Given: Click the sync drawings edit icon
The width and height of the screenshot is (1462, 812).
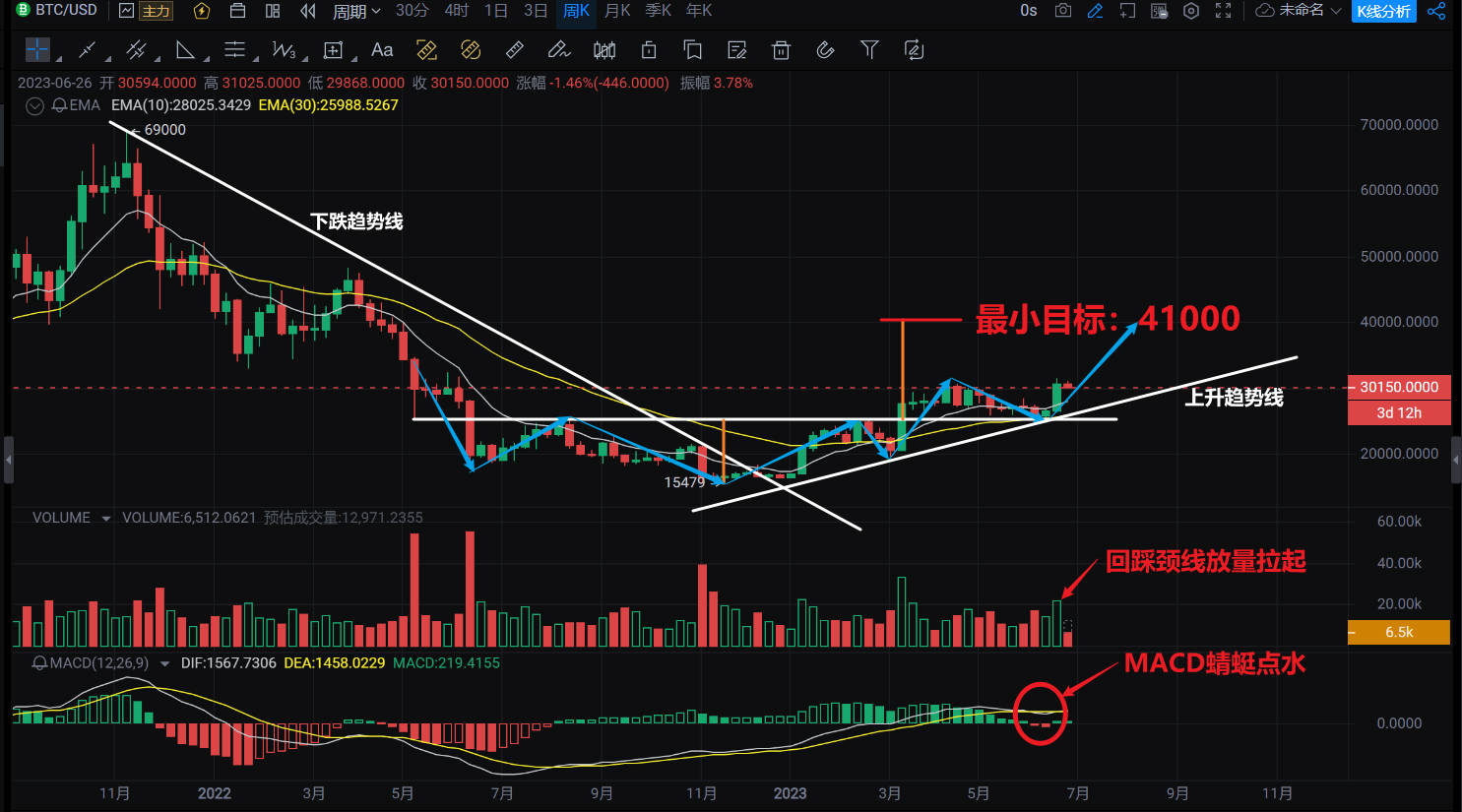Looking at the screenshot, I should [914, 49].
